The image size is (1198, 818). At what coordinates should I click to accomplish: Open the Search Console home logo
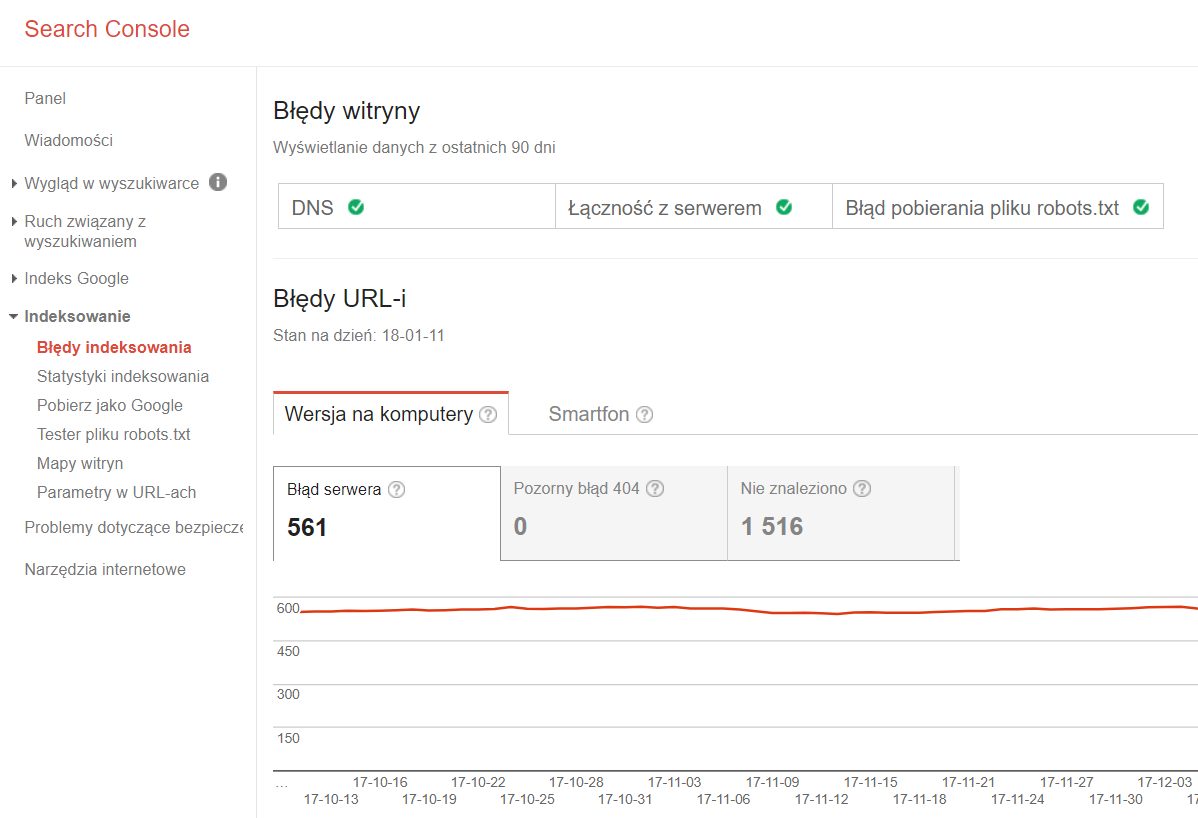107,29
